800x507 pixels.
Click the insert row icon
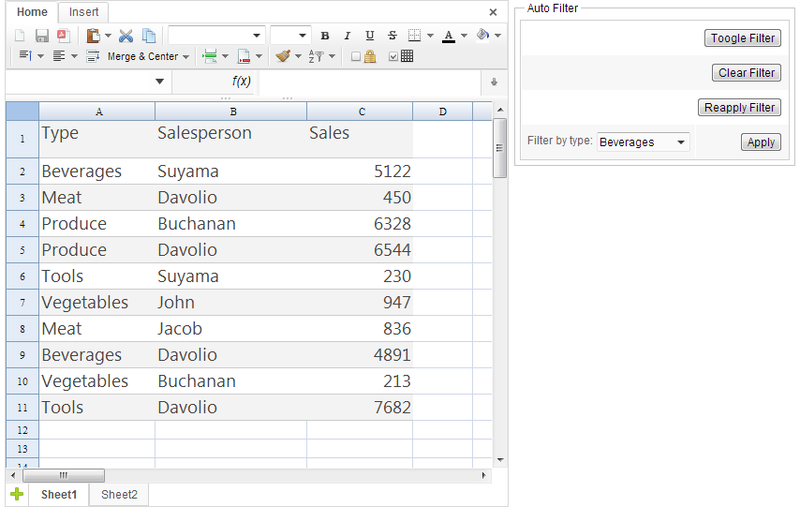point(210,56)
